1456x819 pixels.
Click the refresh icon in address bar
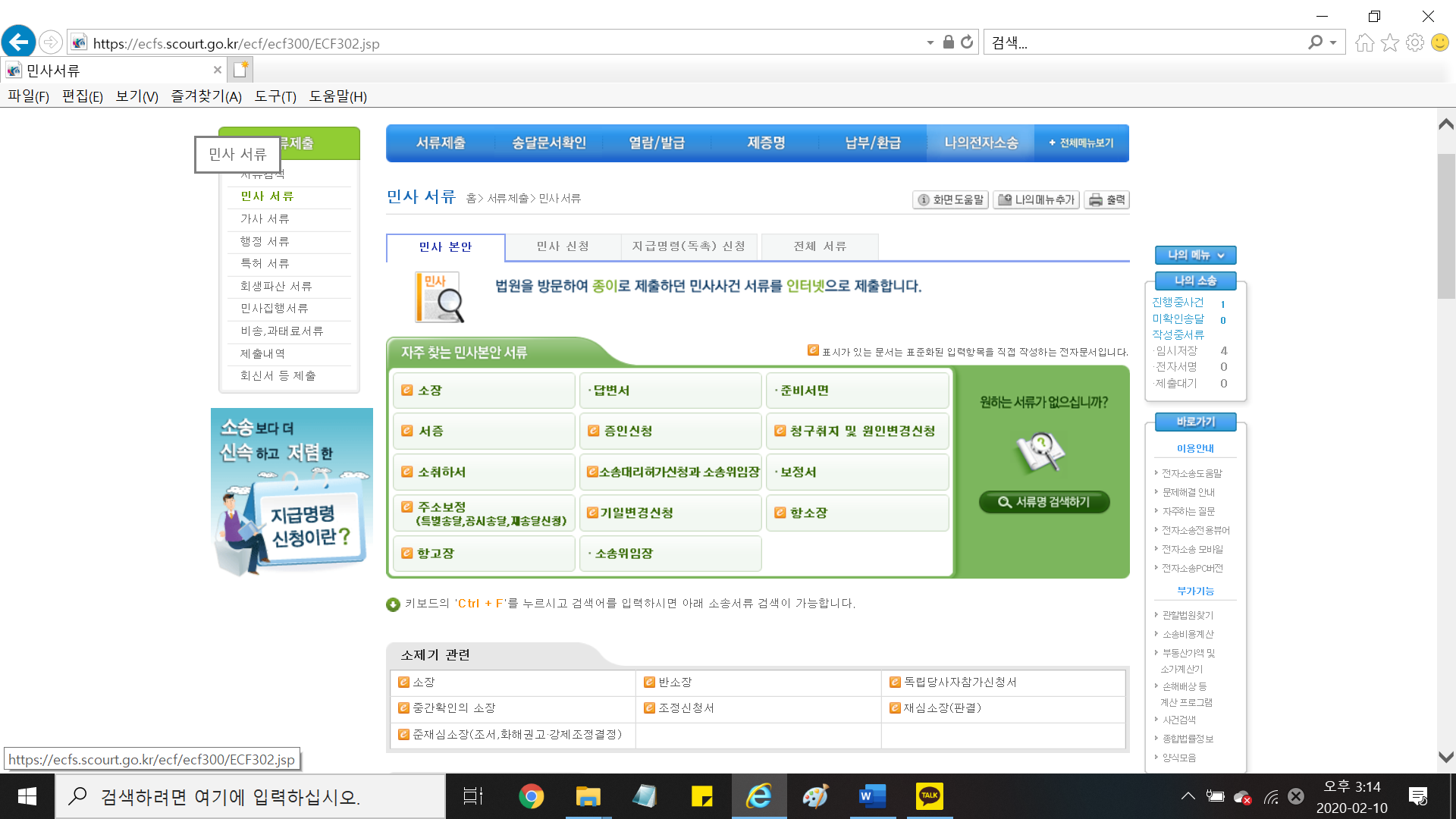pos(967,42)
